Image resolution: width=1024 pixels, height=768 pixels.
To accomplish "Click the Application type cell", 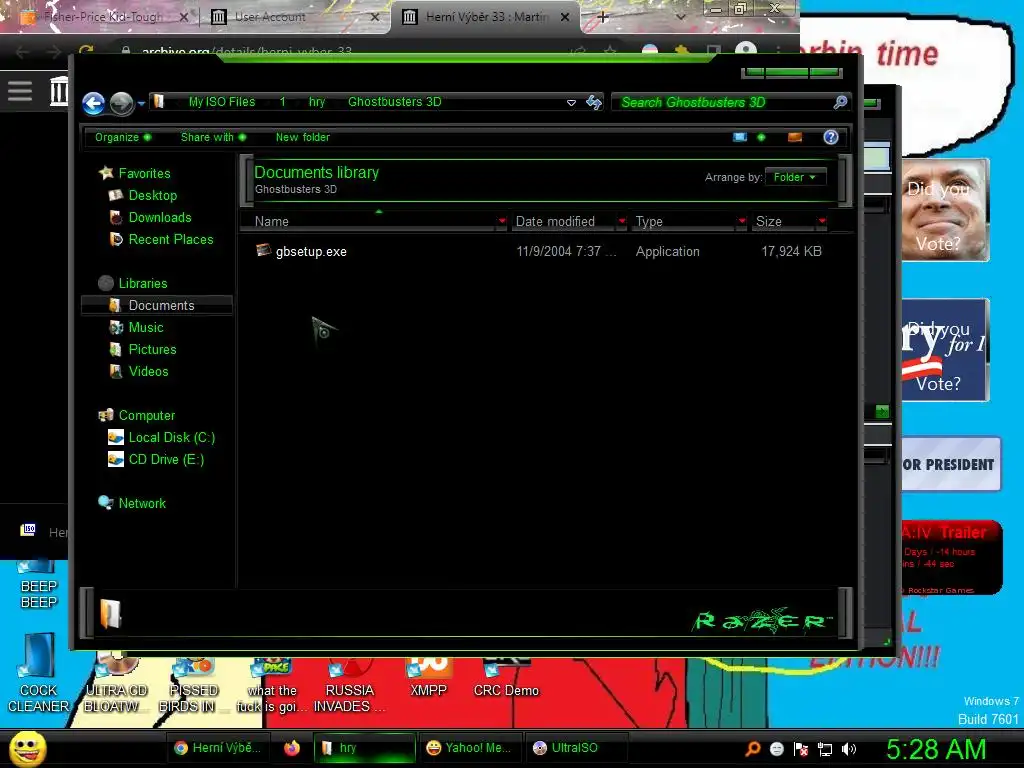I will tap(667, 251).
